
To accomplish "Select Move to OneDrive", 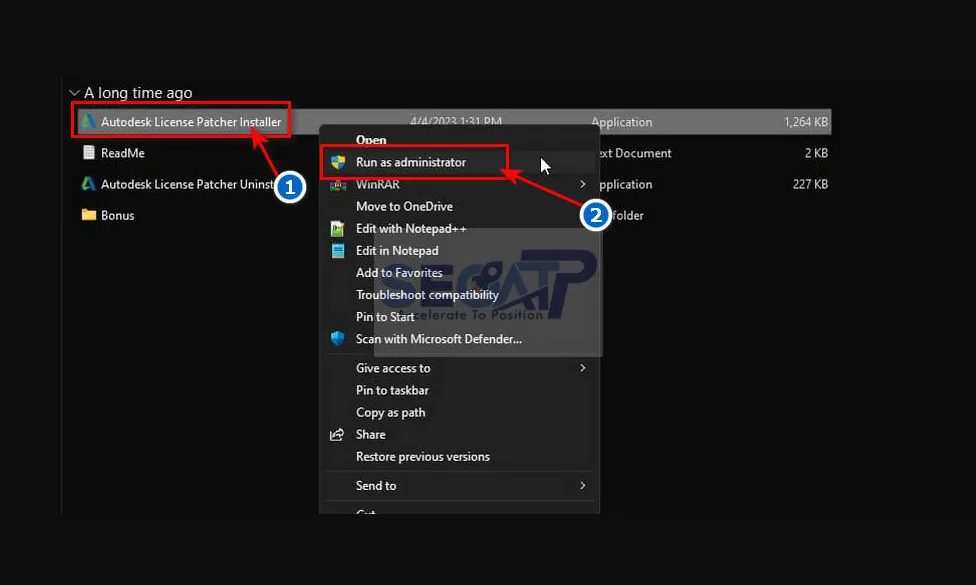I will click(404, 207).
